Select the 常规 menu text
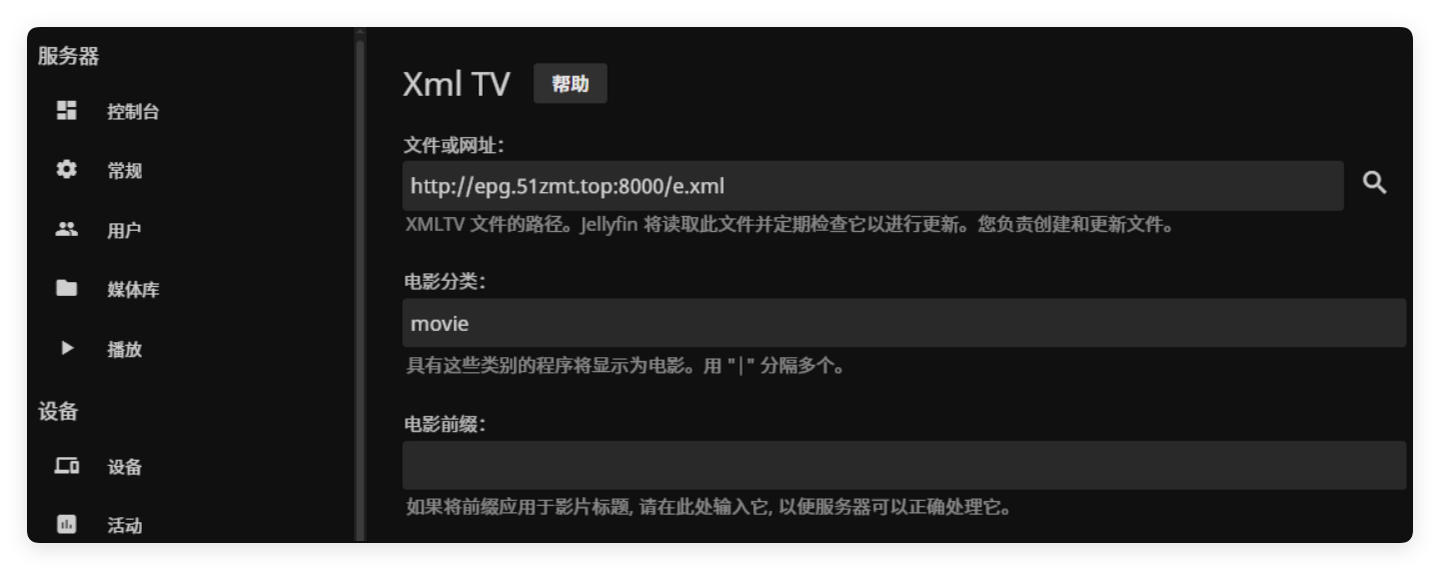The height and width of the screenshot is (570, 1440). pos(125,171)
